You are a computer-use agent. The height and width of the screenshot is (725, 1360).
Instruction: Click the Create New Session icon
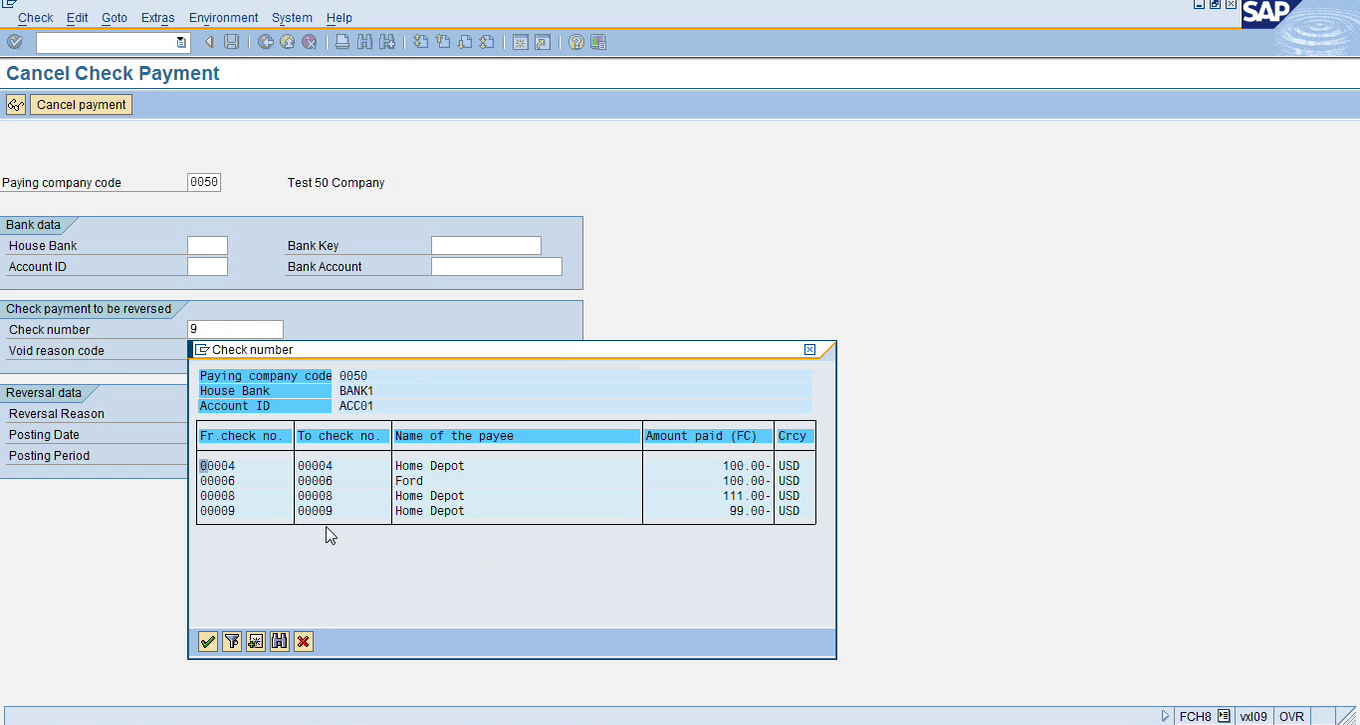[520, 42]
